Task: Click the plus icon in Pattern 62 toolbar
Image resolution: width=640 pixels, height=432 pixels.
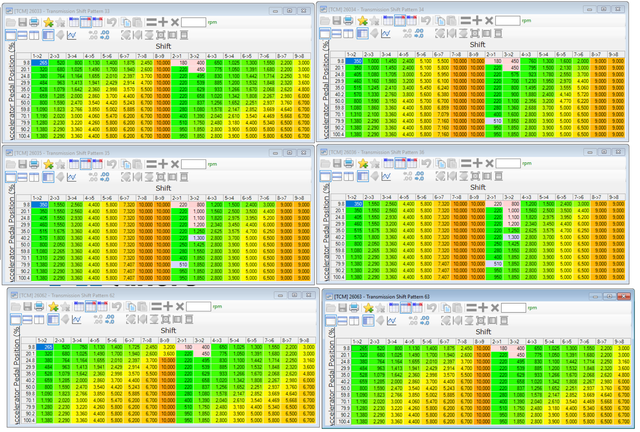Action: (168, 306)
